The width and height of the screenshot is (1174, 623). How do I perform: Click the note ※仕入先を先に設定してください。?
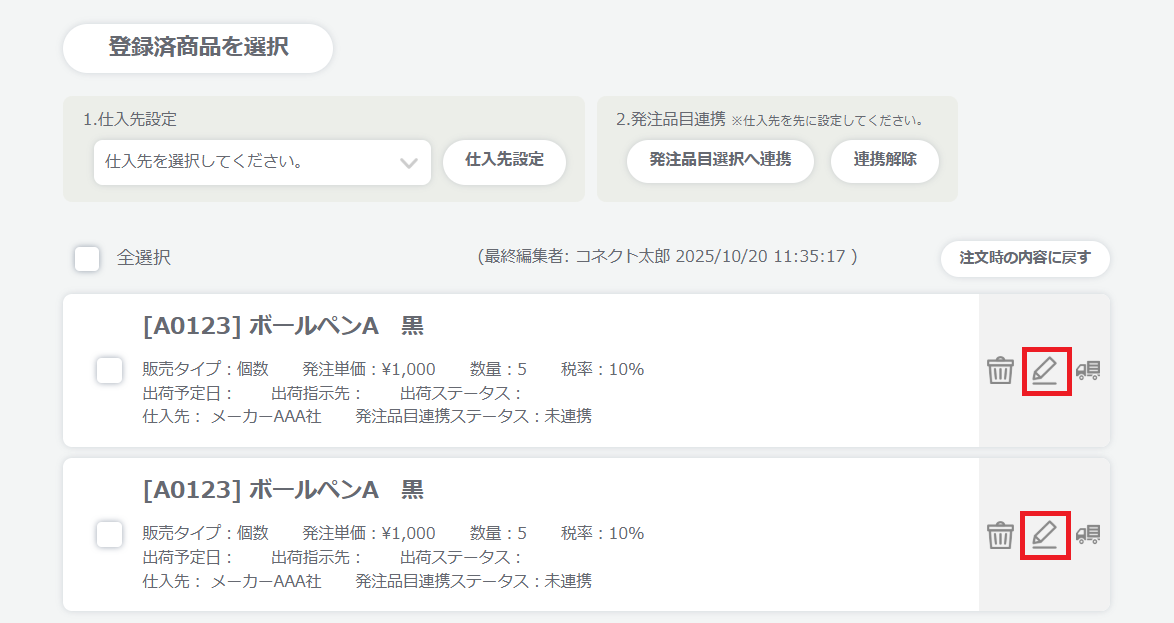pyautogui.click(x=828, y=121)
